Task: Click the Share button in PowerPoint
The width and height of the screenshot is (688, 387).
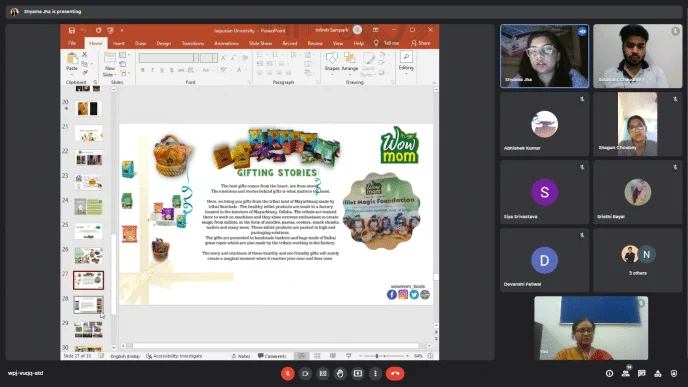Action: [x=420, y=43]
